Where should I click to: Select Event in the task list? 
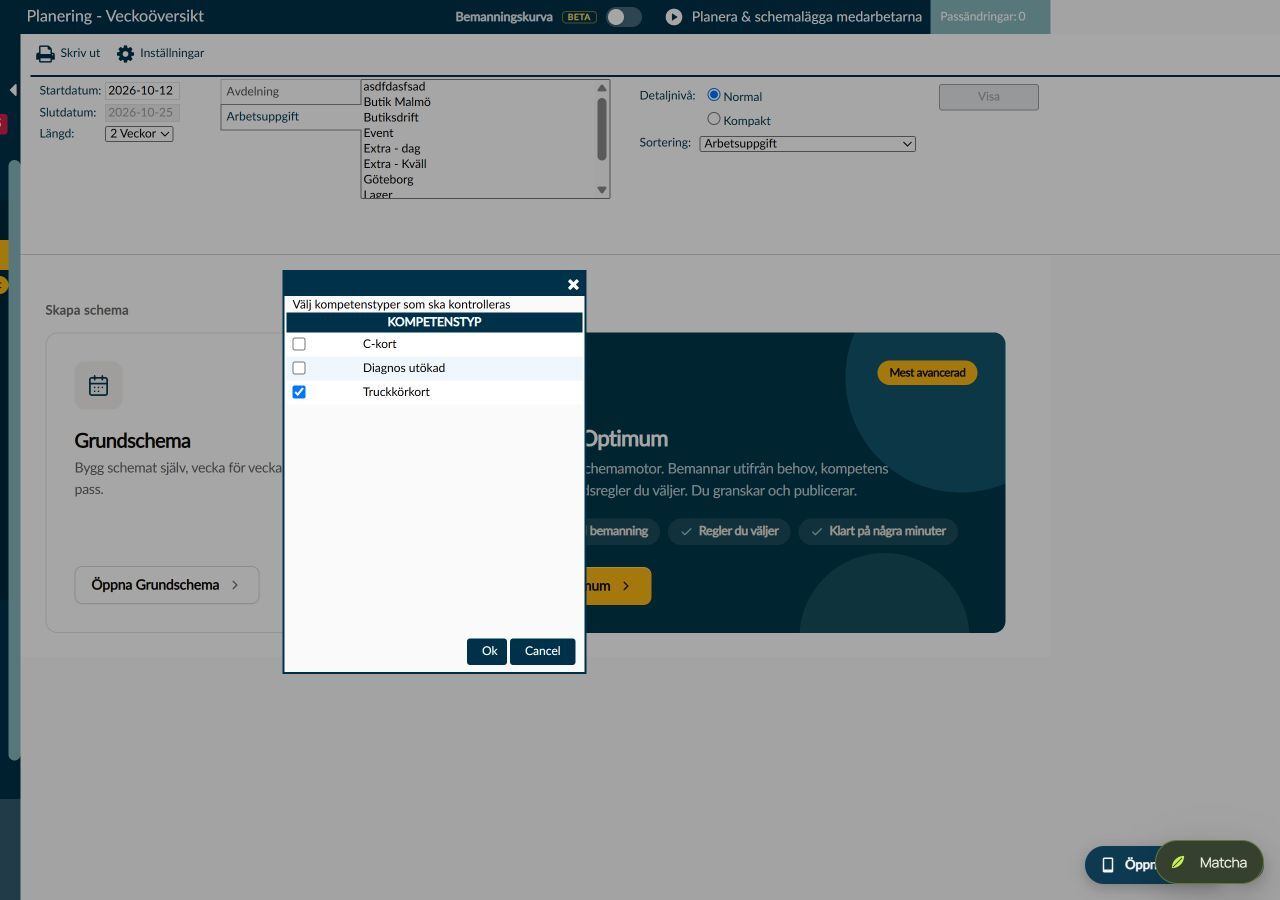(x=378, y=133)
